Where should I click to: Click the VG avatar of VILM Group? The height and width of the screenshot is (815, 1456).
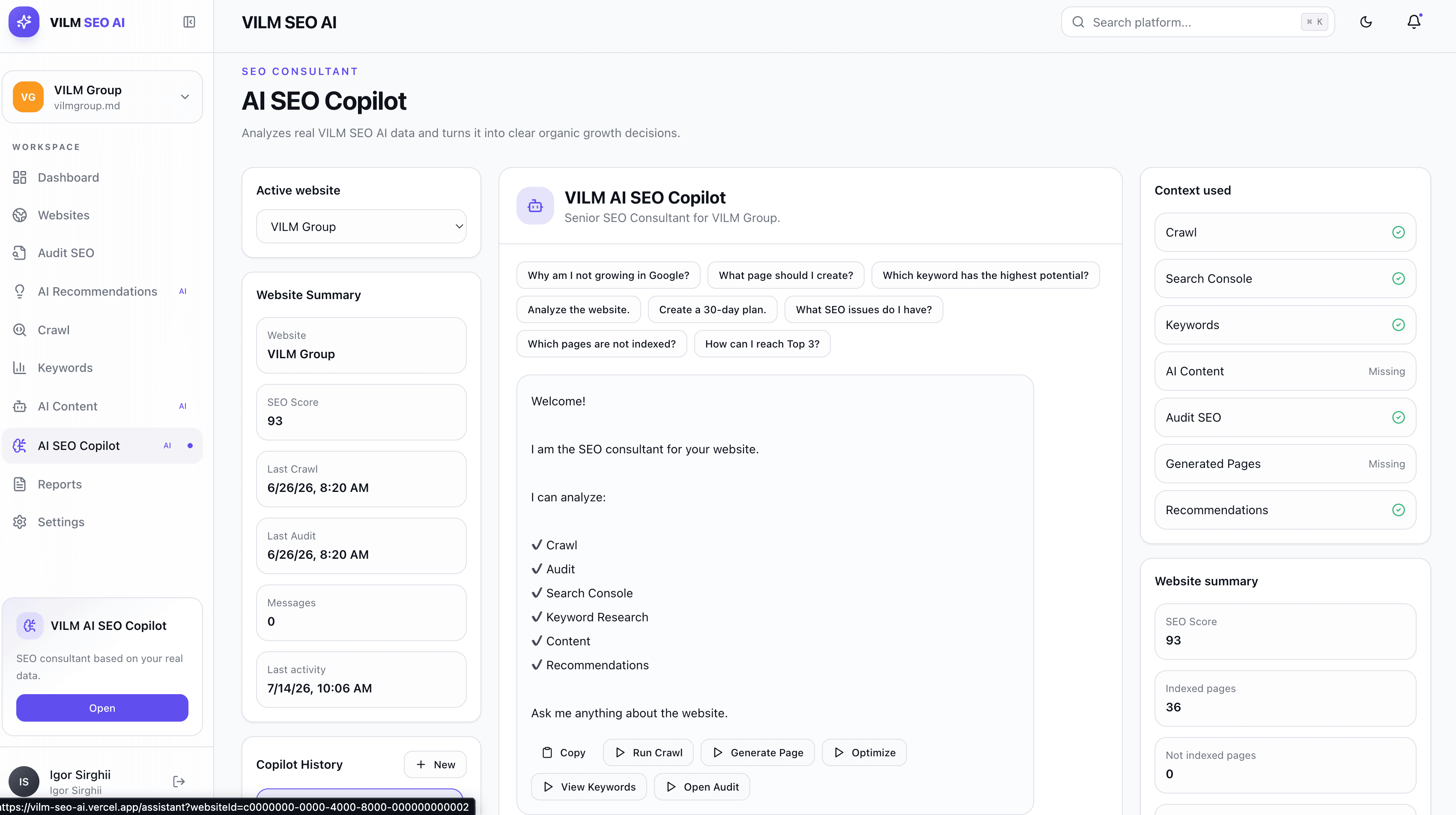[x=28, y=97]
